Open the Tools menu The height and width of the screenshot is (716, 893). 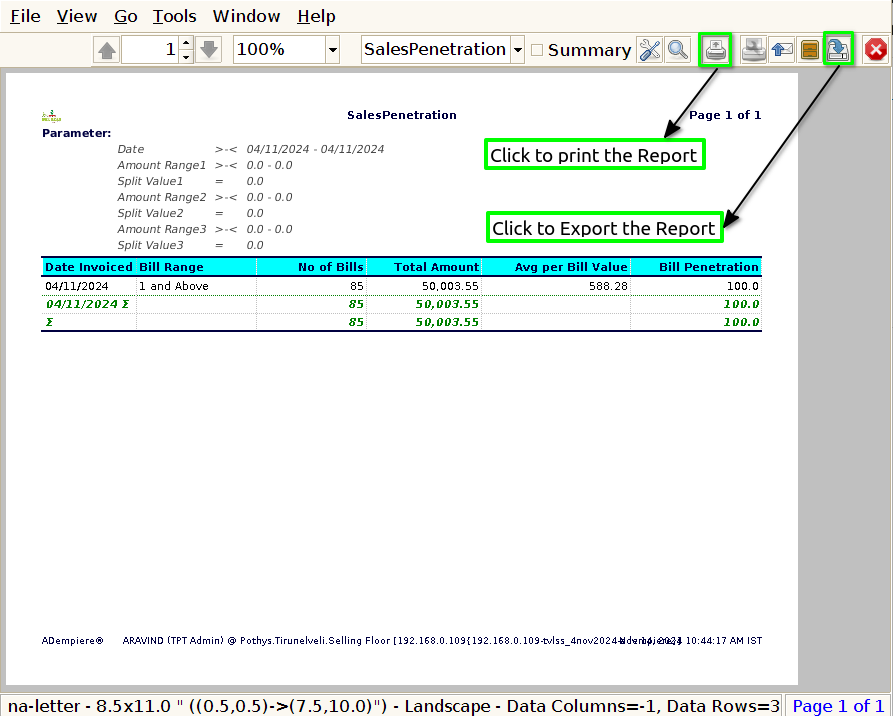click(x=174, y=17)
